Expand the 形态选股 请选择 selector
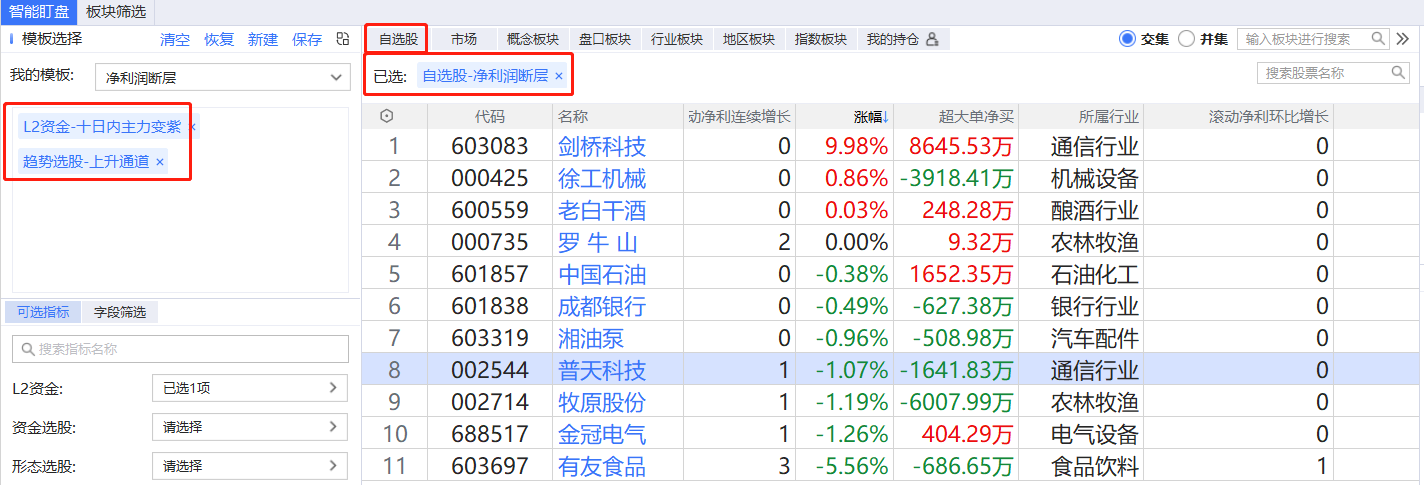 (x=250, y=466)
